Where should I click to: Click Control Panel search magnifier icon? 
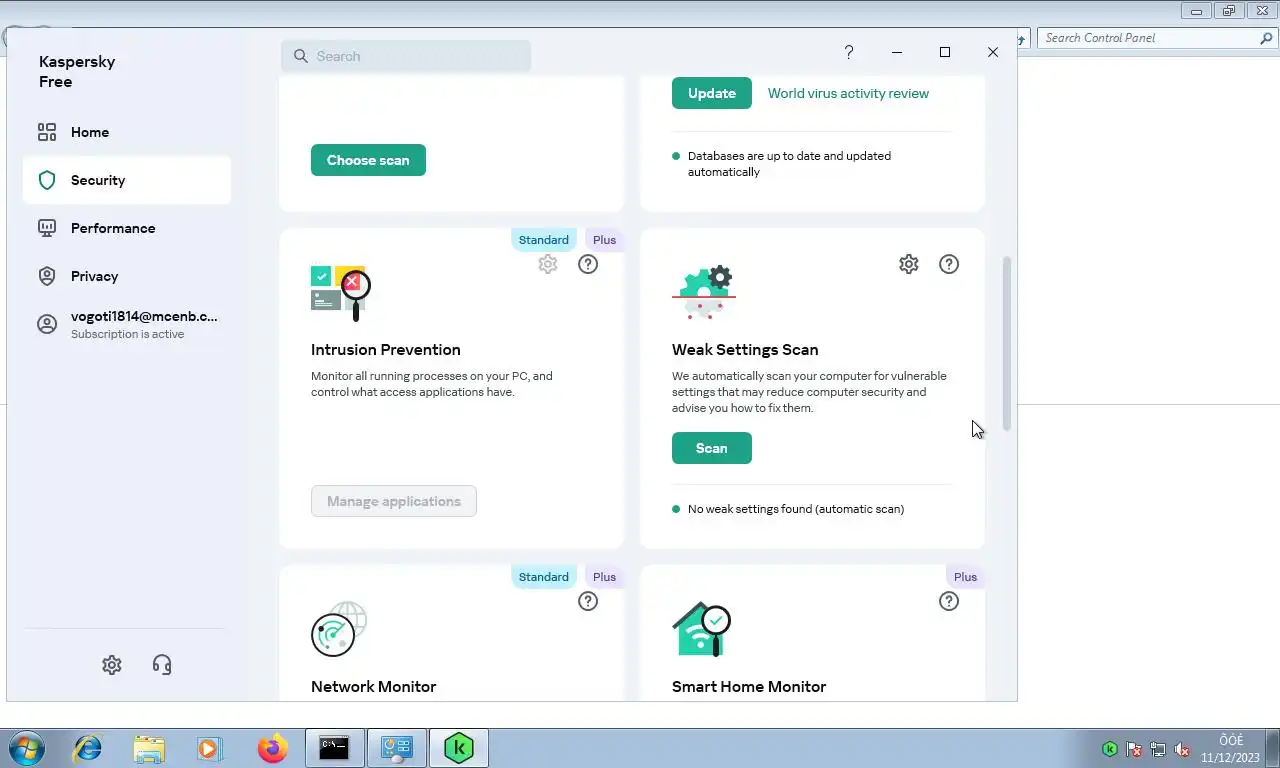point(1266,38)
